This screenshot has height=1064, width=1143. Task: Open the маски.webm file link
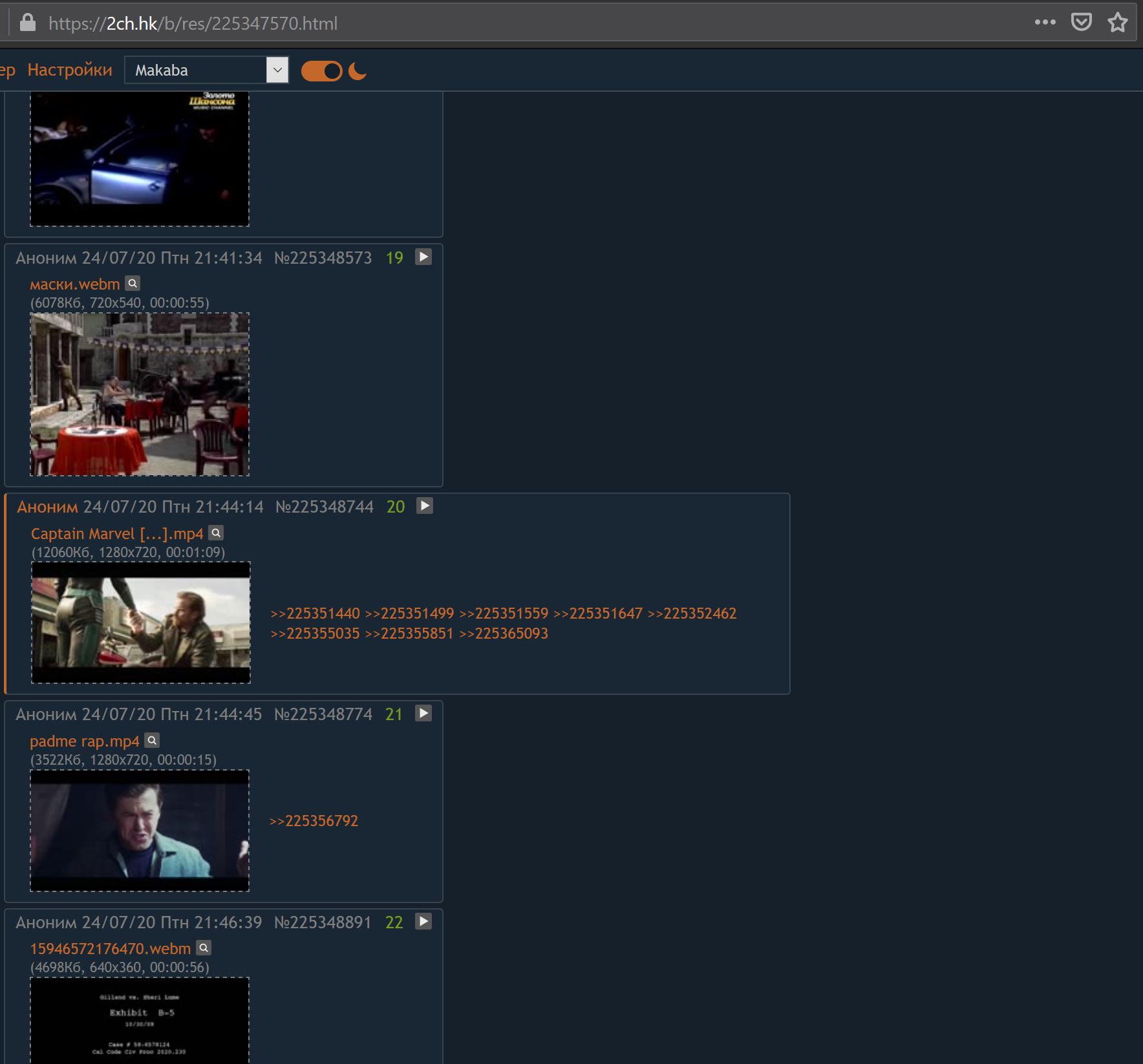(75, 284)
